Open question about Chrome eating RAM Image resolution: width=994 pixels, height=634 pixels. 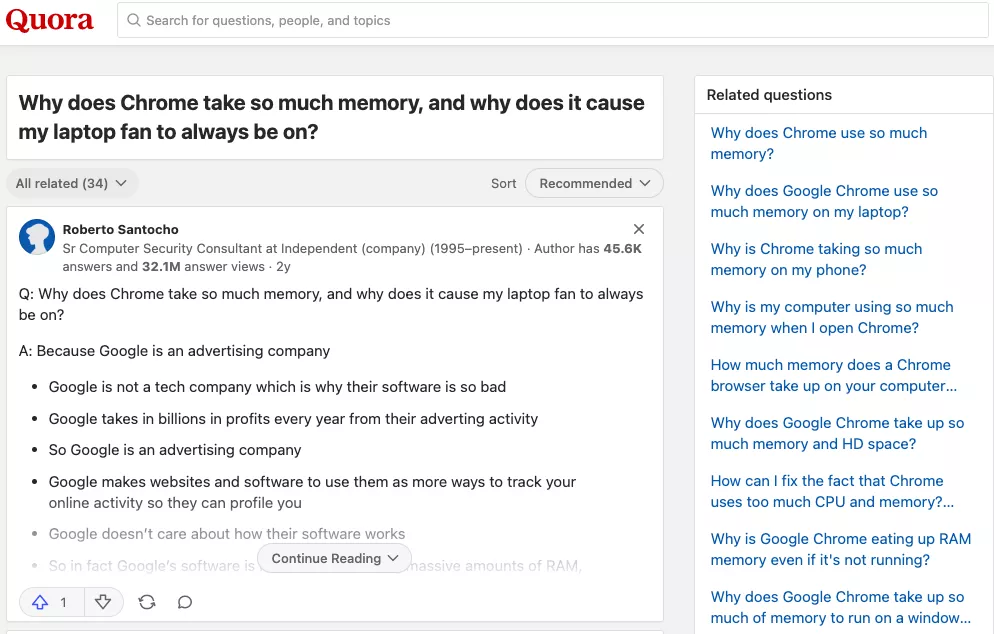click(x=840, y=549)
